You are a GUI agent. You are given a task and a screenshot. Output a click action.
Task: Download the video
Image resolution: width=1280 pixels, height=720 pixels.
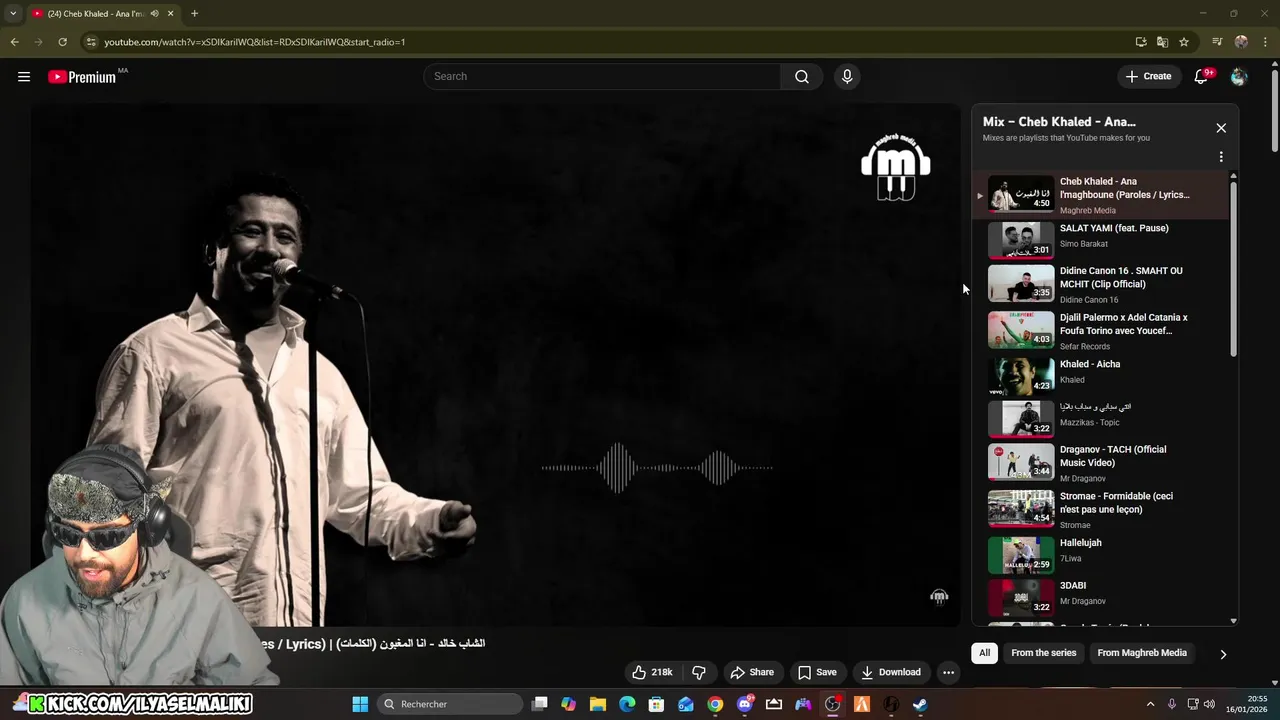(x=891, y=672)
